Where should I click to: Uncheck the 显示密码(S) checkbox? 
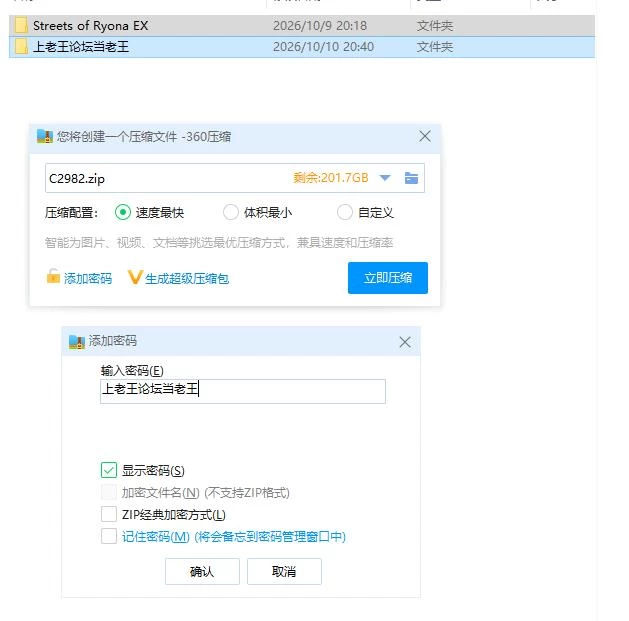click(x=109, y=470)
